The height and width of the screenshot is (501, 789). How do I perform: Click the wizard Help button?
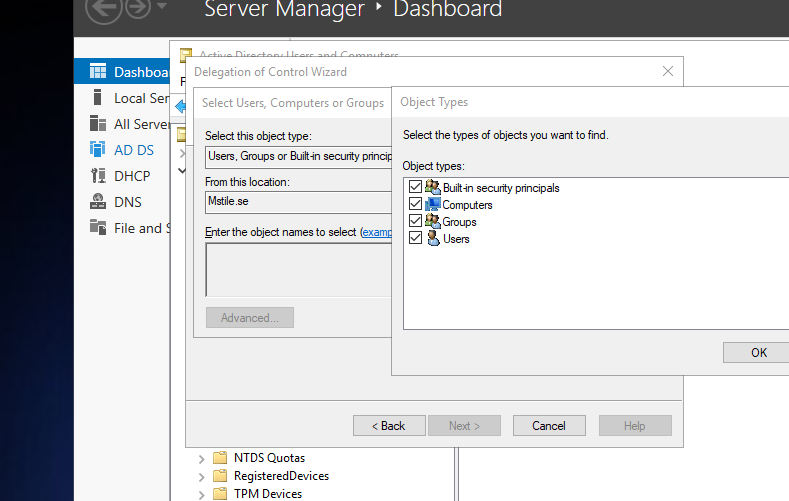635,426
